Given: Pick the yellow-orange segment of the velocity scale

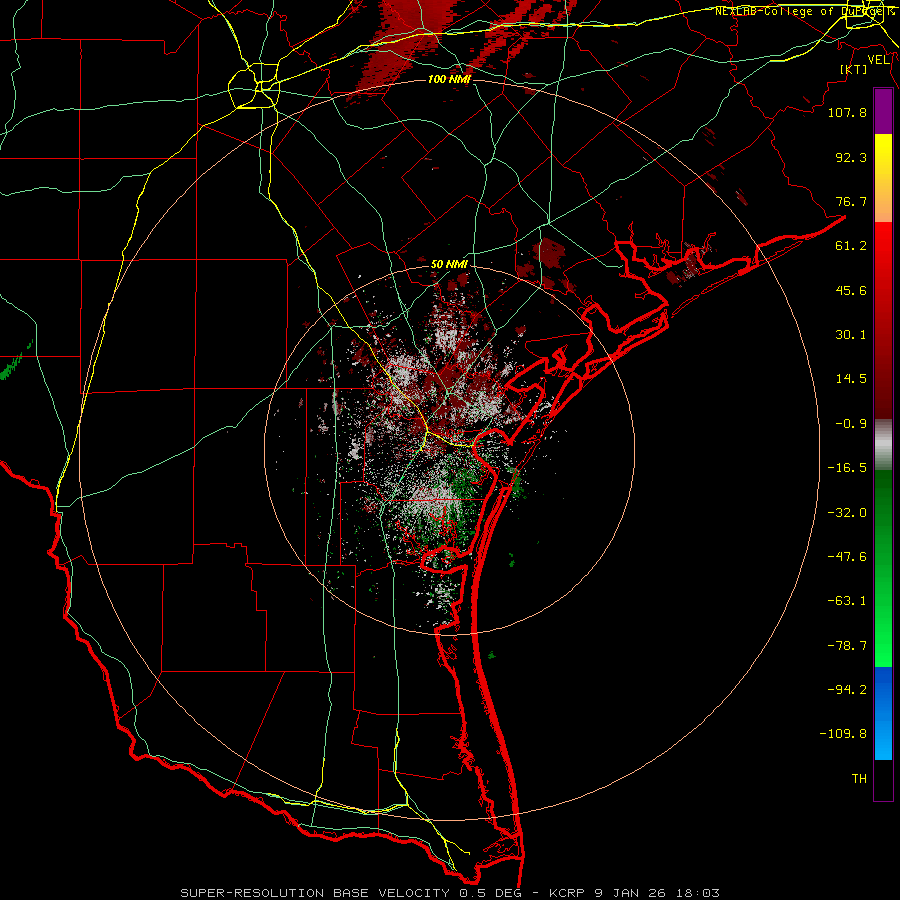Looking at the screenshot, I should [883, 178].
